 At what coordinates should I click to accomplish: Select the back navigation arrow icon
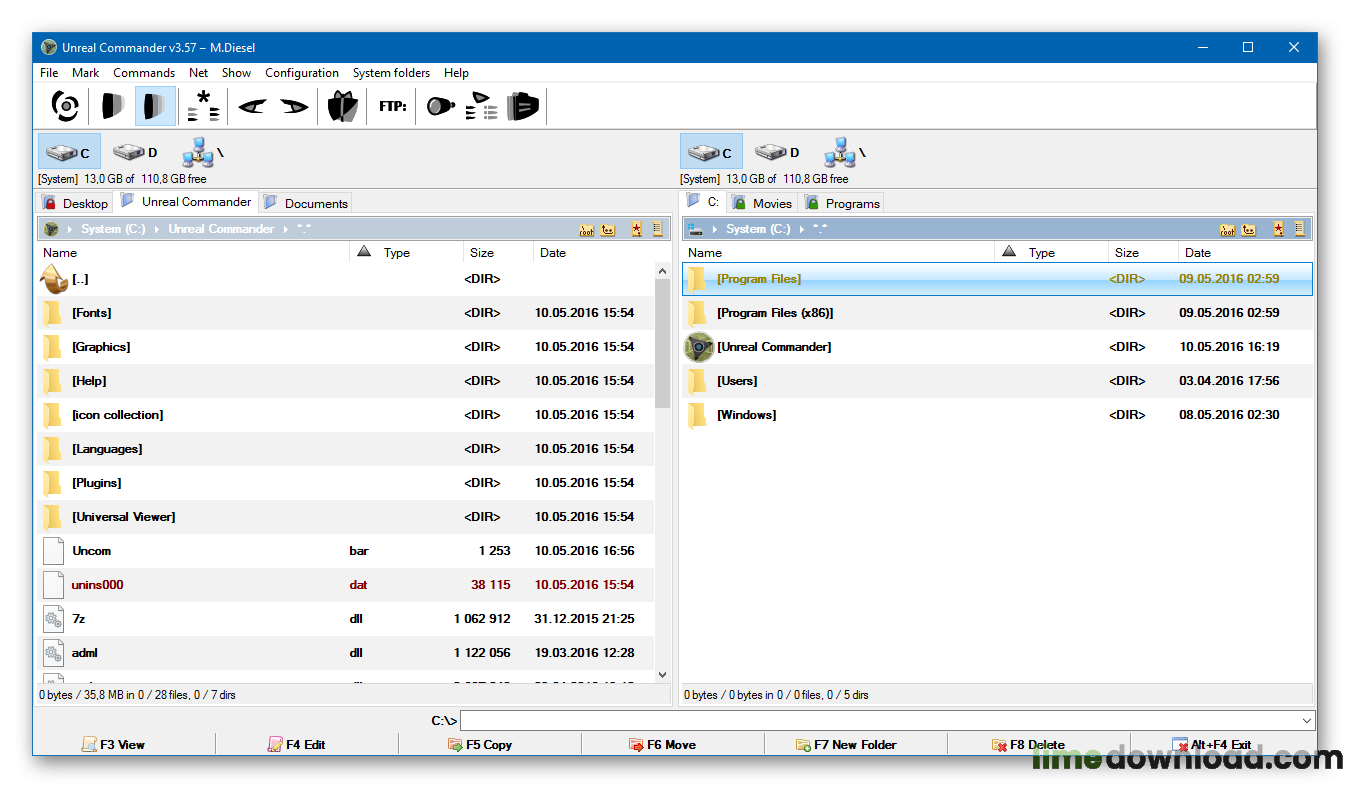(251, 105)
